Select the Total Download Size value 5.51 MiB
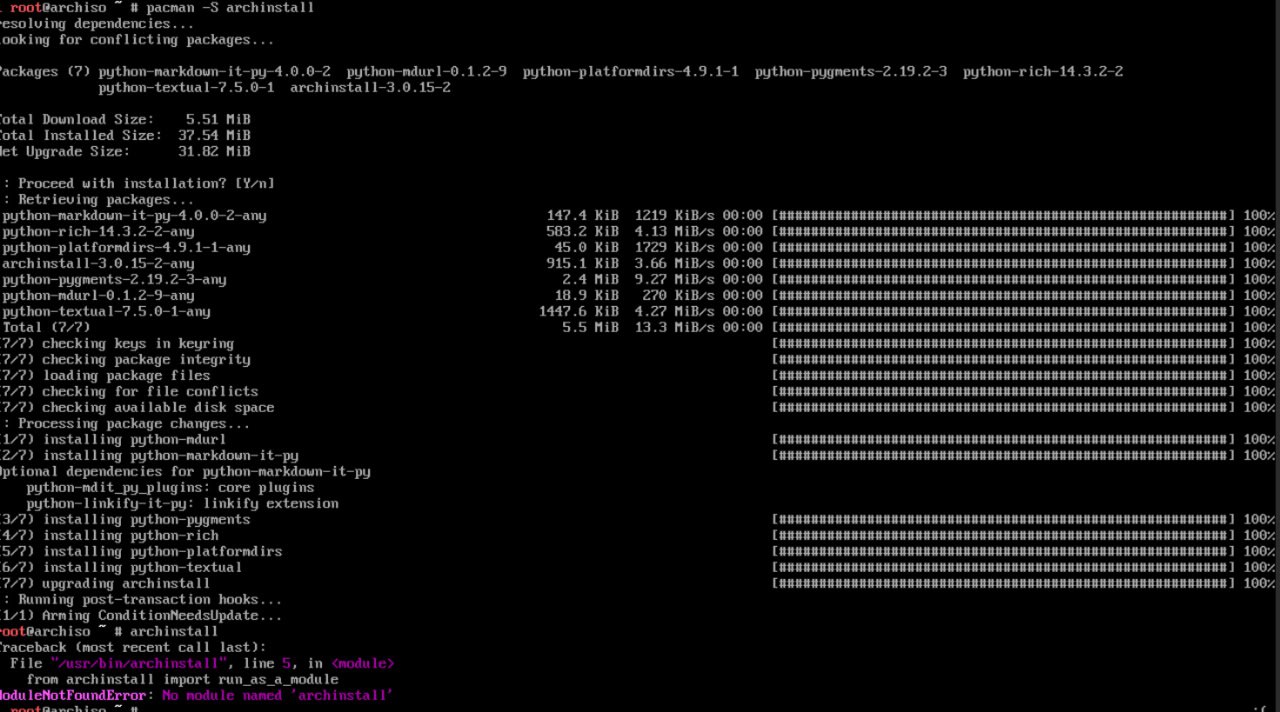Image resolution: width=1280 pixels, height=712 pixels. (218, 120)
